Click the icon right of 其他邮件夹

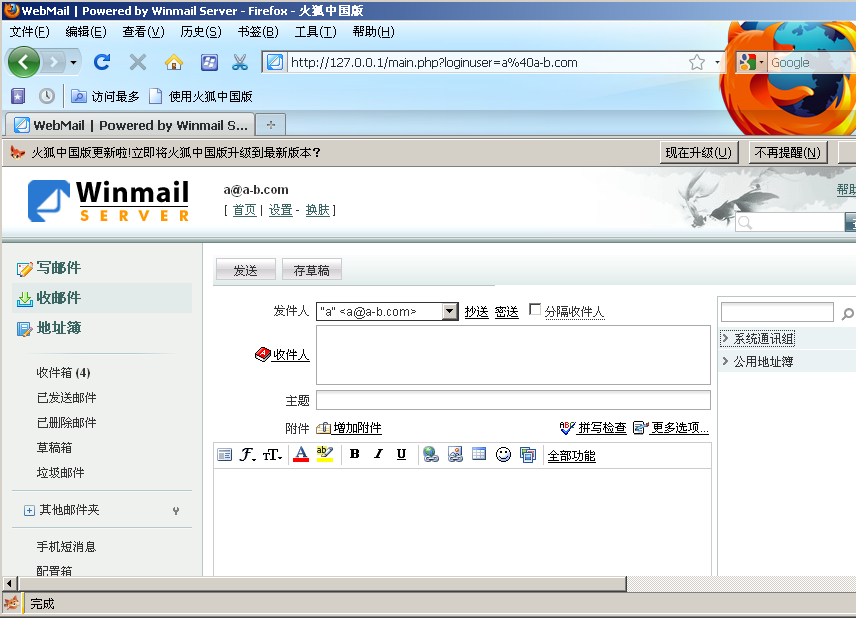[x=176, y=511]
